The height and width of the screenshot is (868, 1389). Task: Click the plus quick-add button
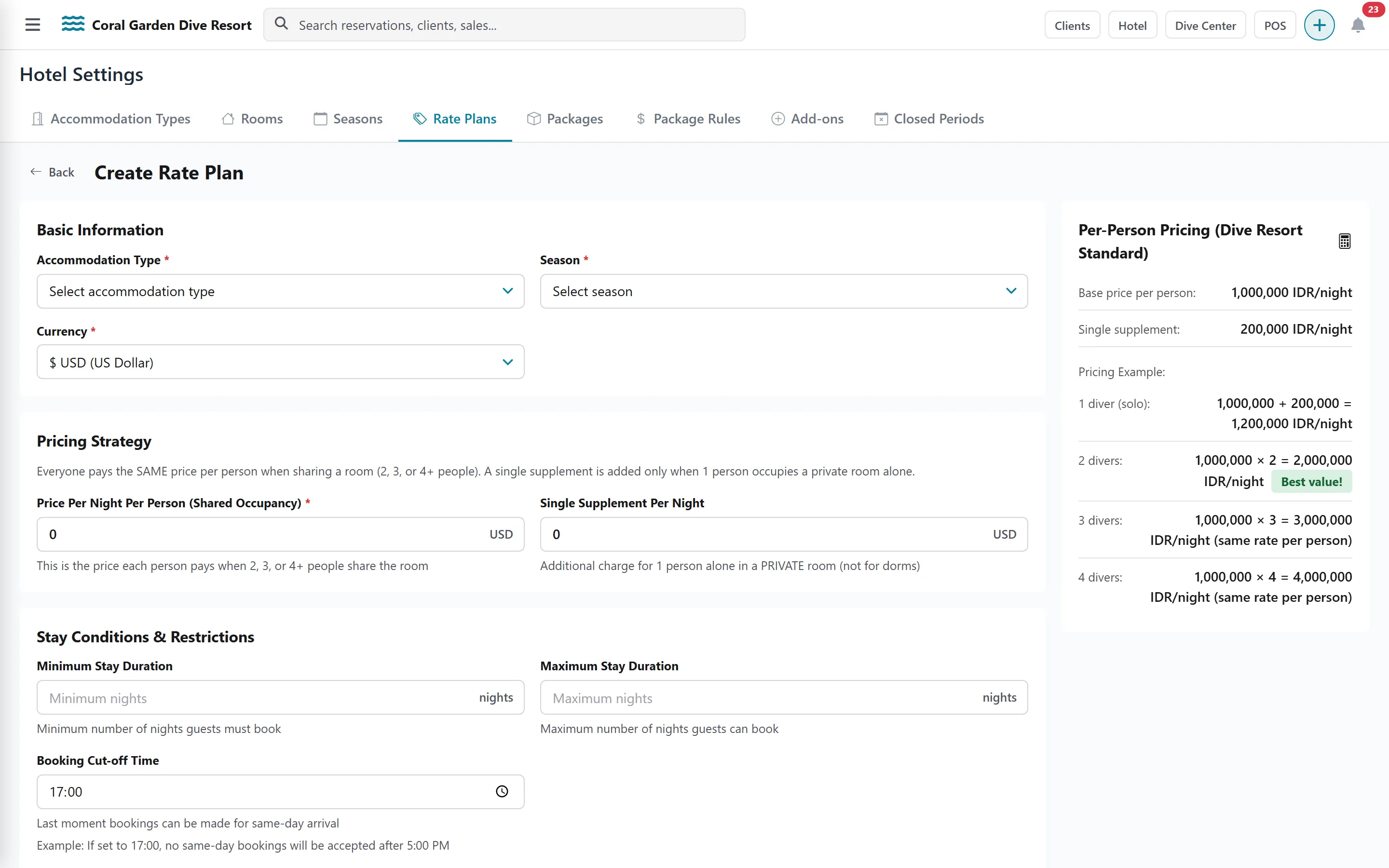pyautogui.click(x=1319, y=25)
